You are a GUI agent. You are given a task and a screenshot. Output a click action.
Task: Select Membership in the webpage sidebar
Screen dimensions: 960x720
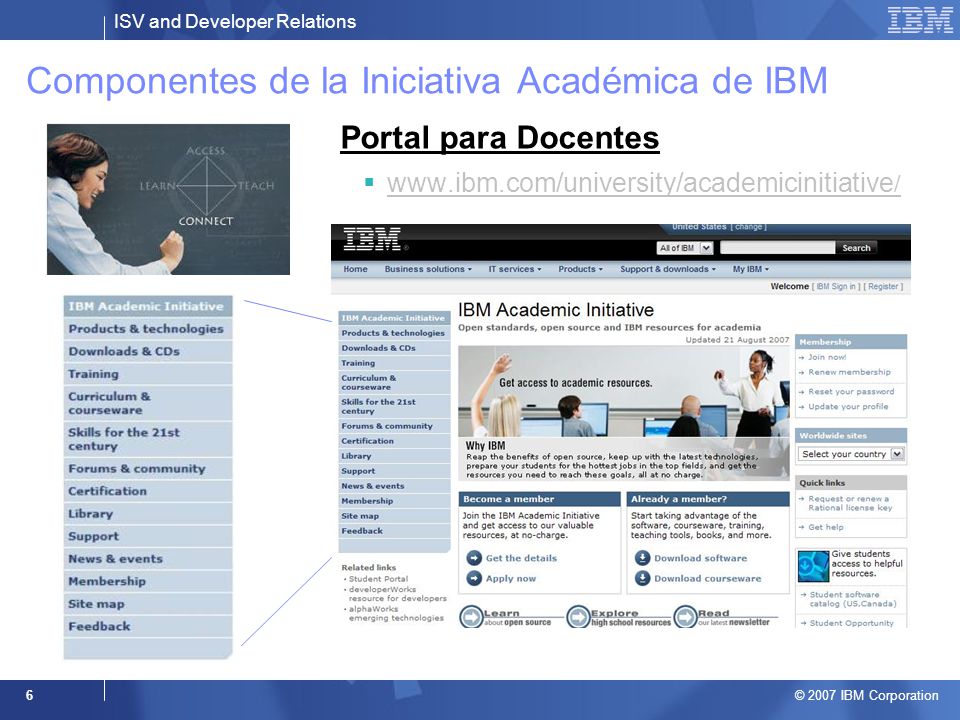pyautogui.click(x=393, y=501)
